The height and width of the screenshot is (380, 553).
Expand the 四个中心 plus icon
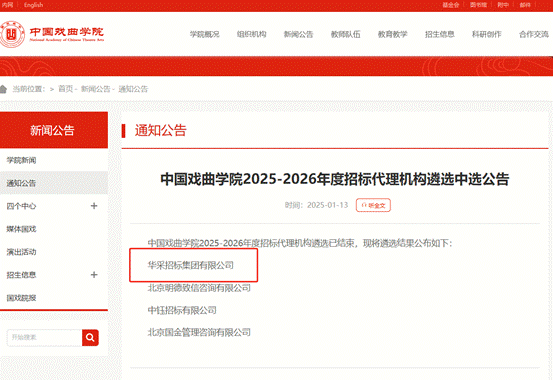(x=94, y=206)
